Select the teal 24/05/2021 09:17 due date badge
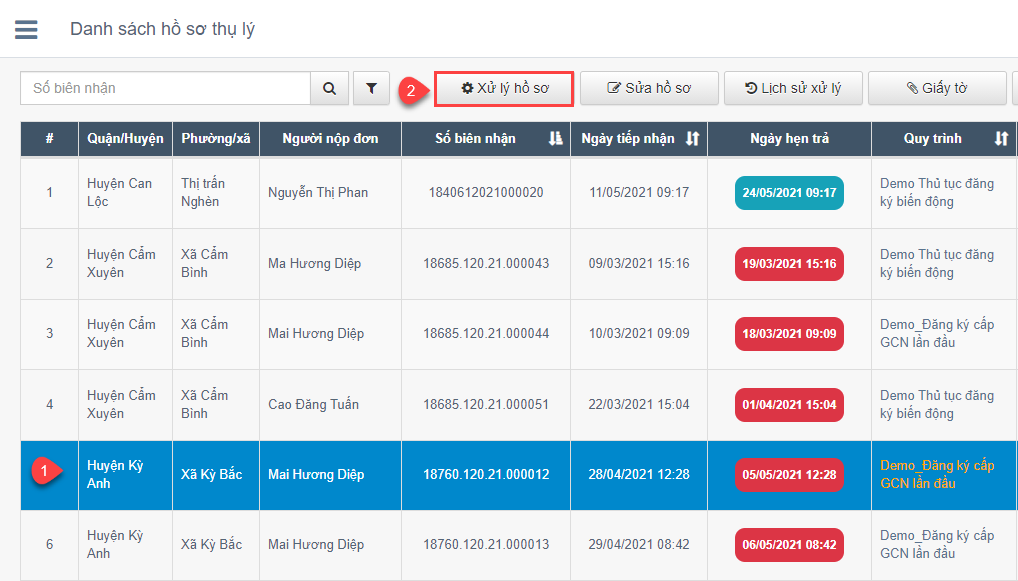The height and width of the screenshot is (581, 1018). tap(789, 193)
